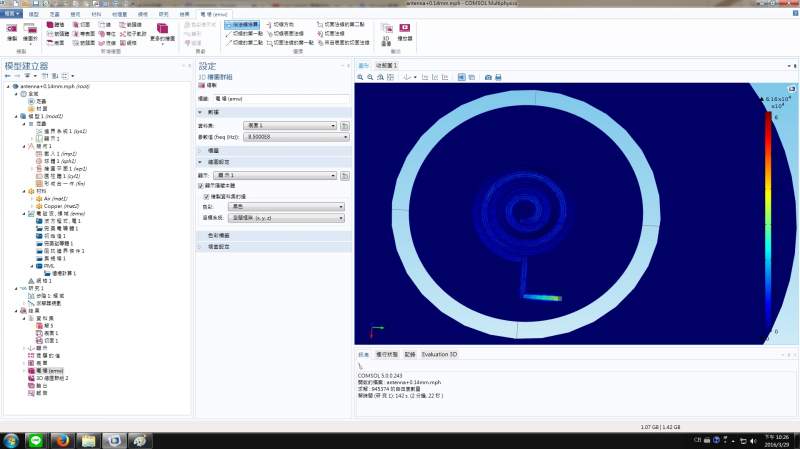Viewport: 800px width, 449px height.
Task: Select first point for cut line tool
Action: coord(244,34)
